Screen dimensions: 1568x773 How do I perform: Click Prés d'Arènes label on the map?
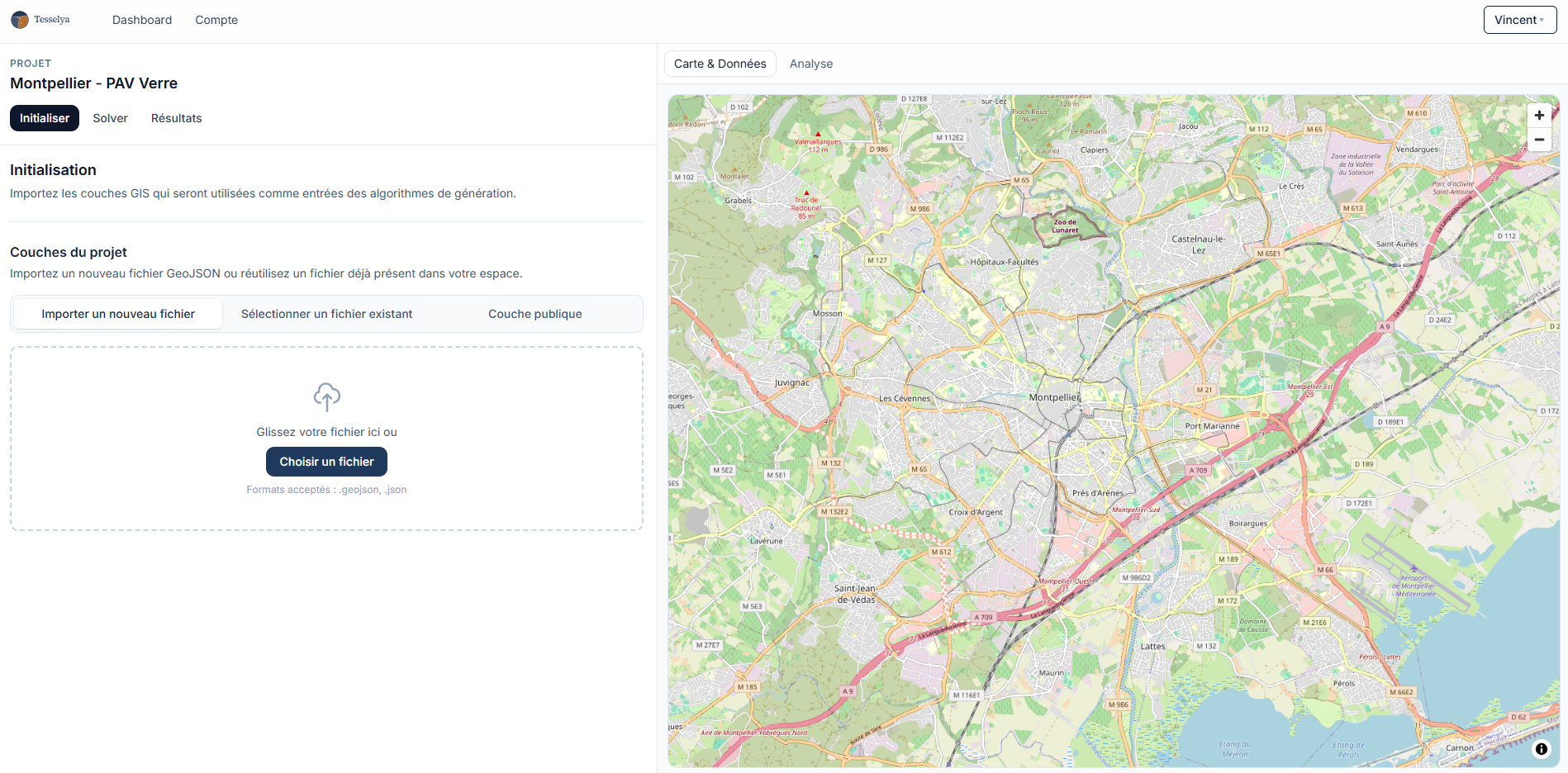tap(1097, 493)
